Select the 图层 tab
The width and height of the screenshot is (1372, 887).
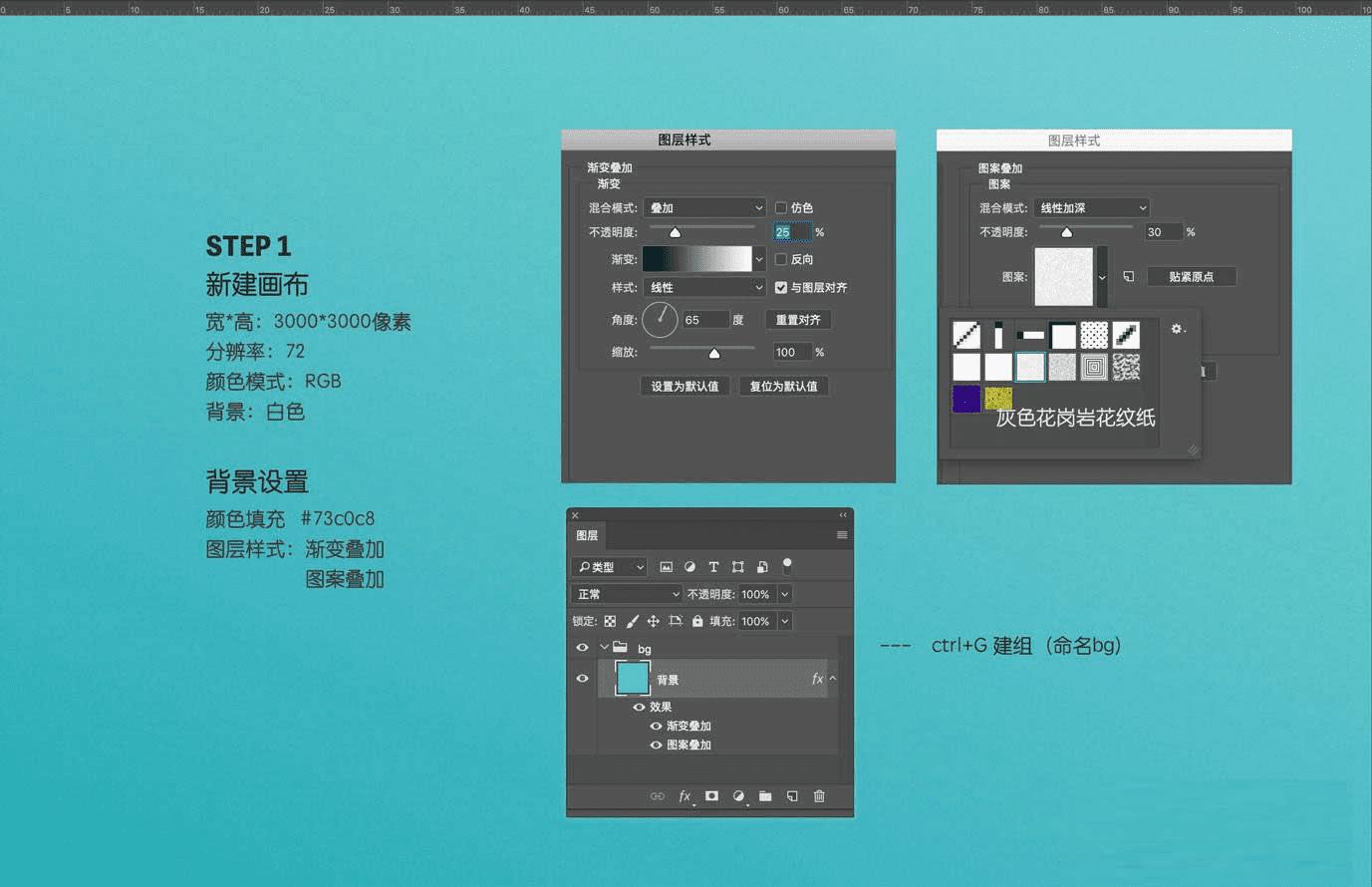587,535
